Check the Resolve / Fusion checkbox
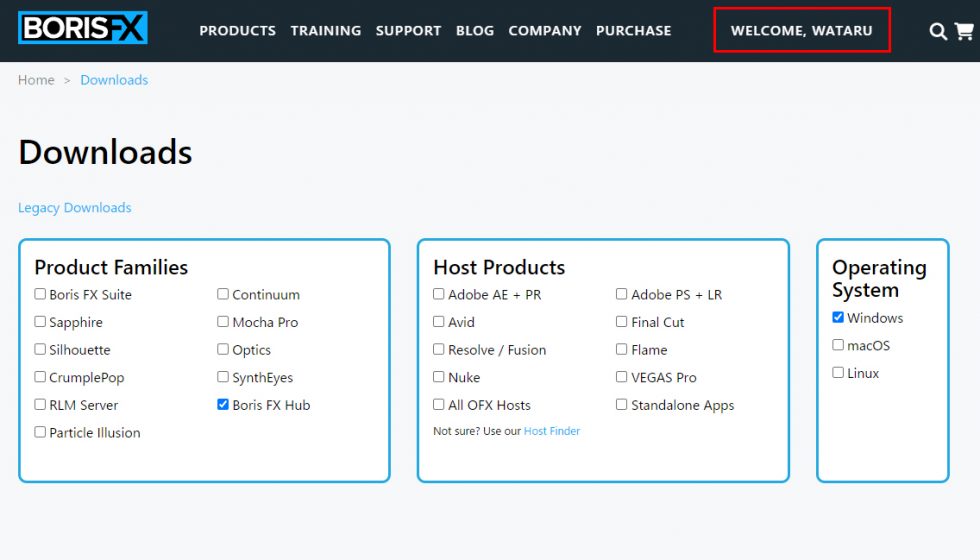 pyautogui.click(x=439, y=349)
